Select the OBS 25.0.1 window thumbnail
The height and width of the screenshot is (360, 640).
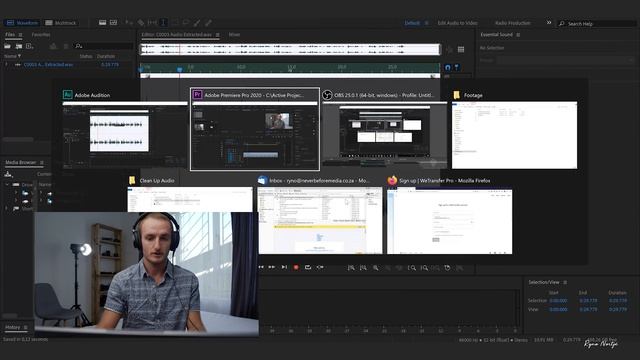click(384, 129)
